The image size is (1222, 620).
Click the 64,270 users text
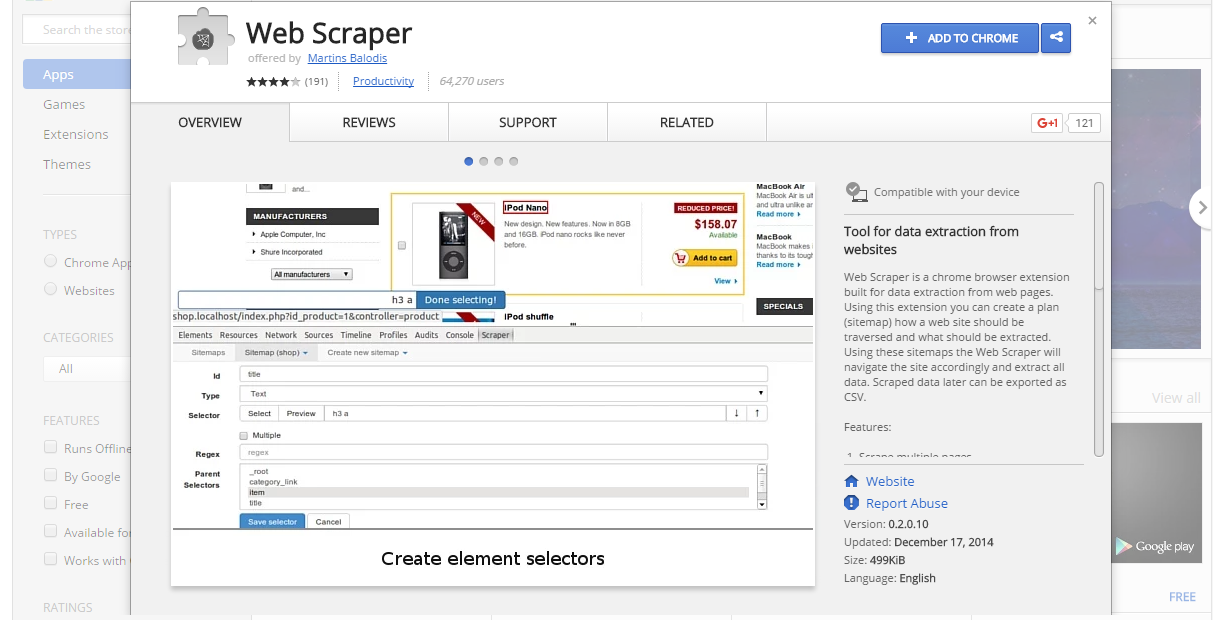(471, 81)
